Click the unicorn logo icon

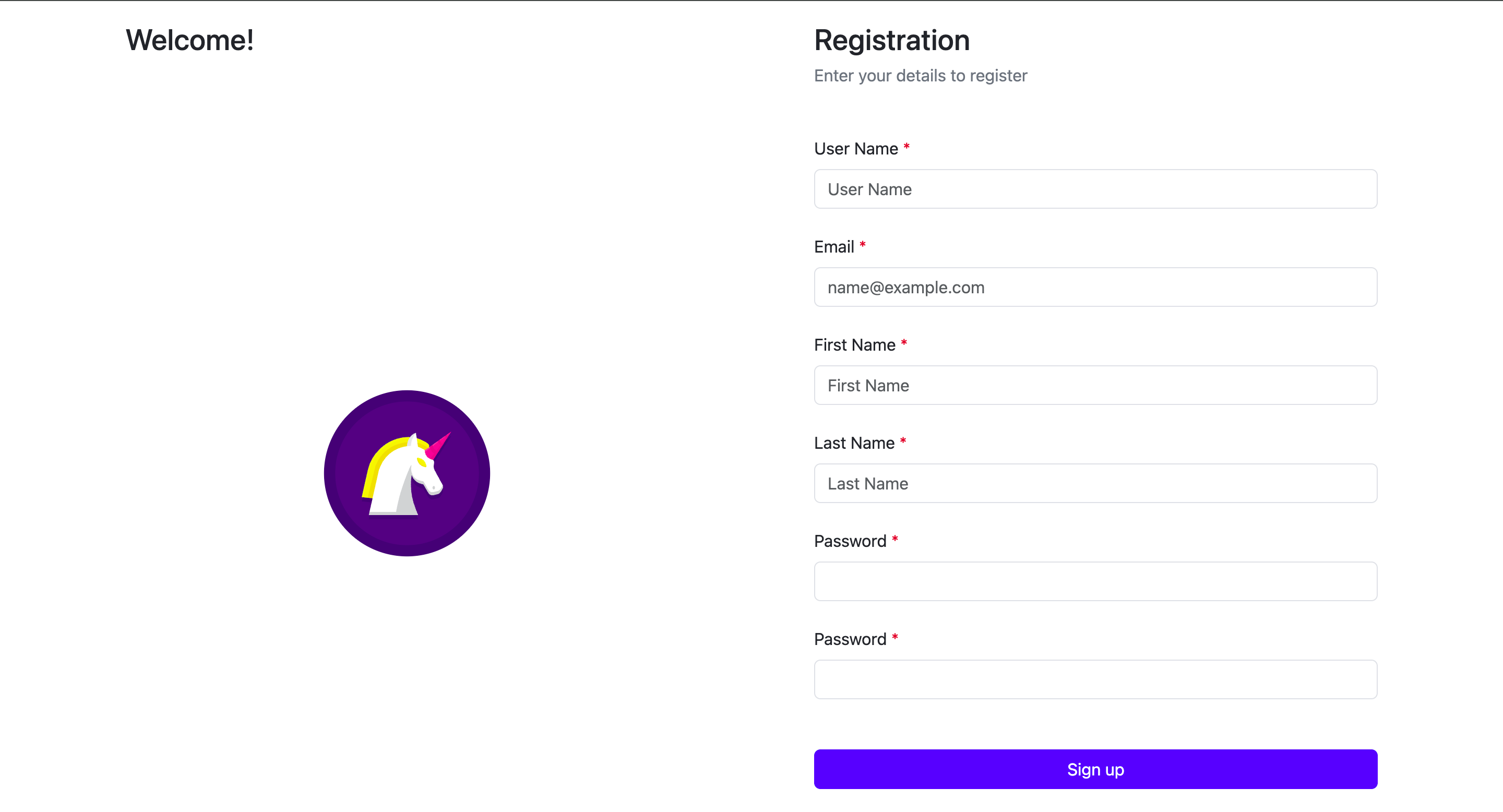pos(407,473)
